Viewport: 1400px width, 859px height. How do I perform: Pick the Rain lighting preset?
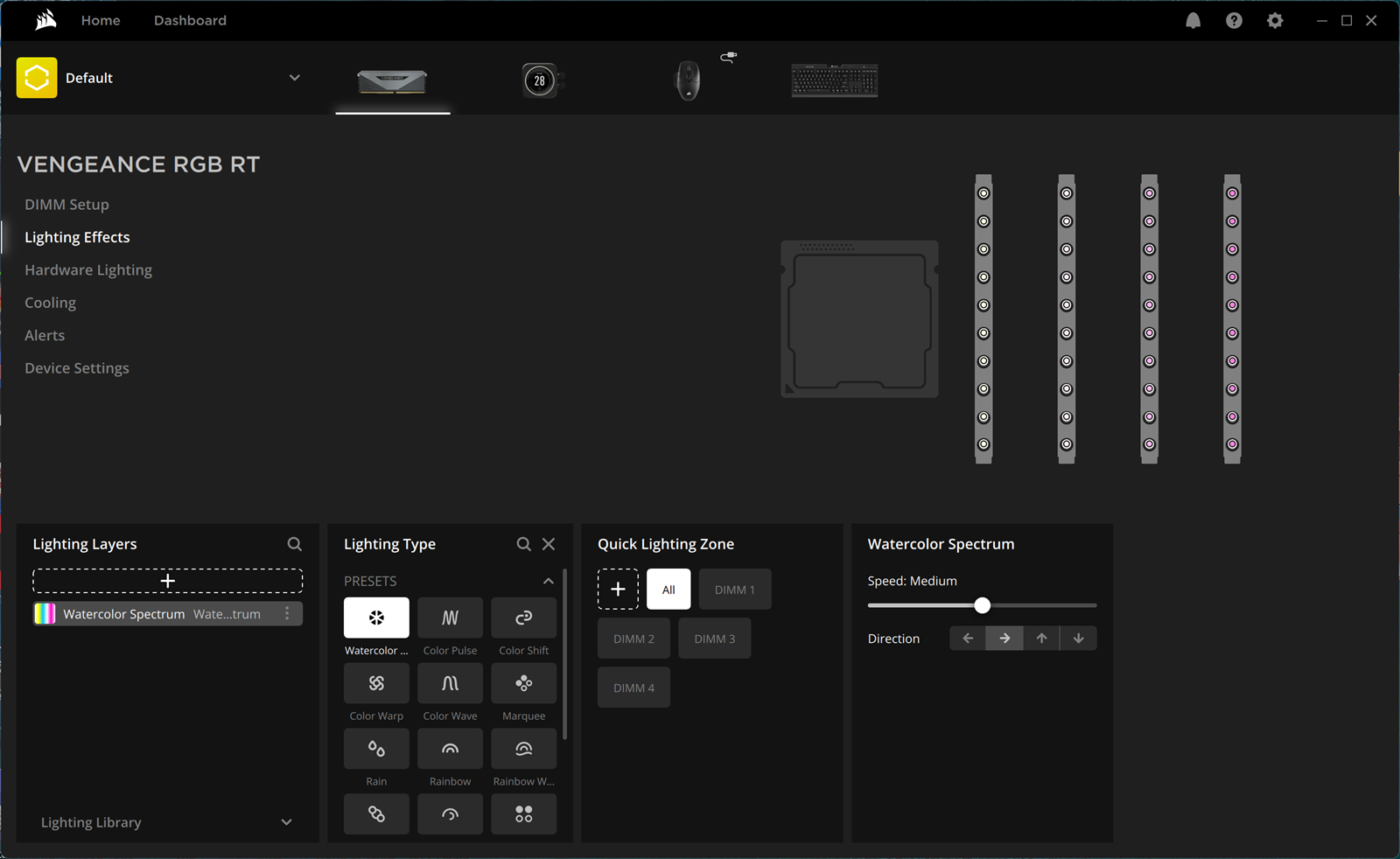(376, 749)
